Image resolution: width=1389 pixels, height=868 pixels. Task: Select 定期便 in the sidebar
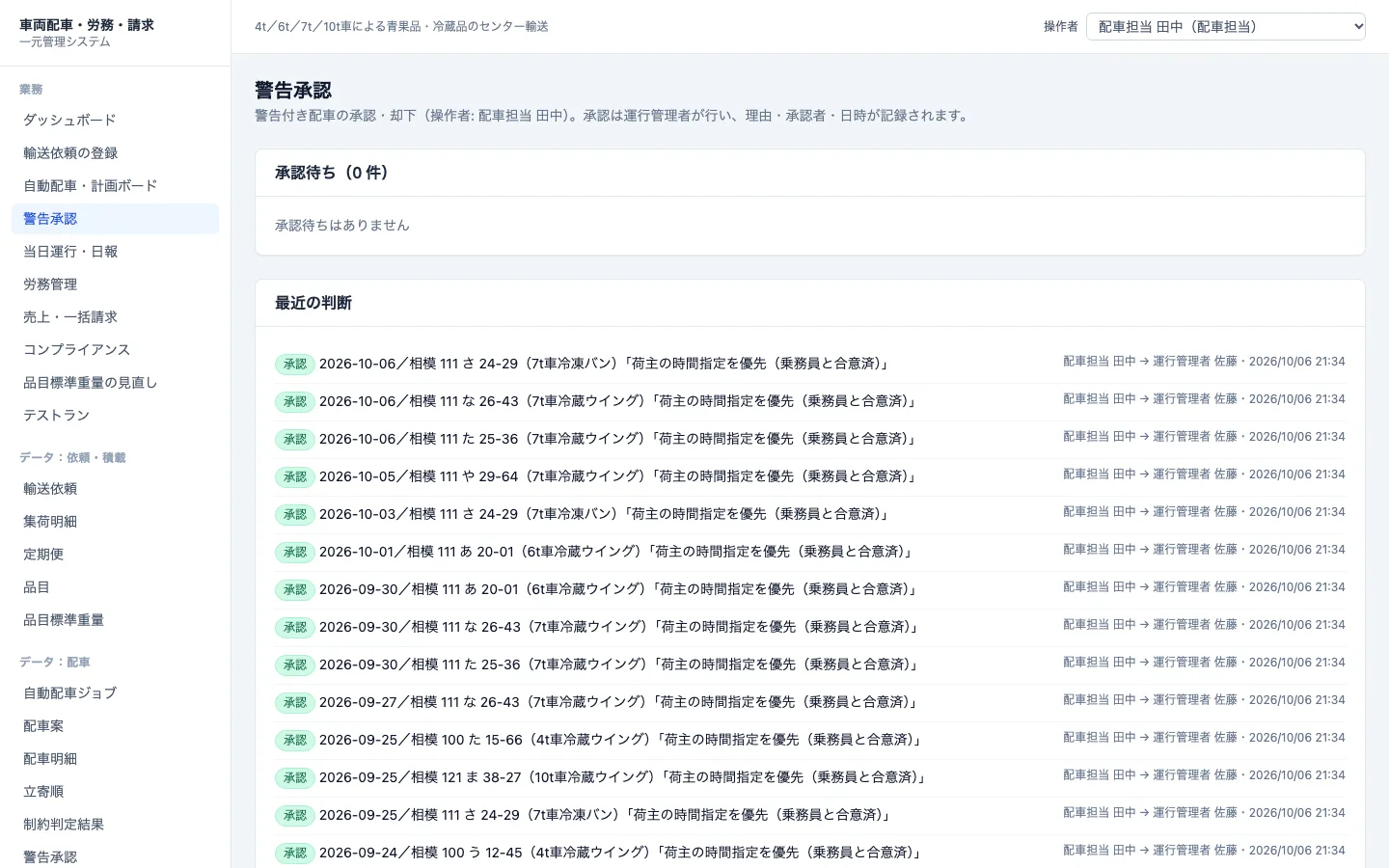(x=115, y=555)
